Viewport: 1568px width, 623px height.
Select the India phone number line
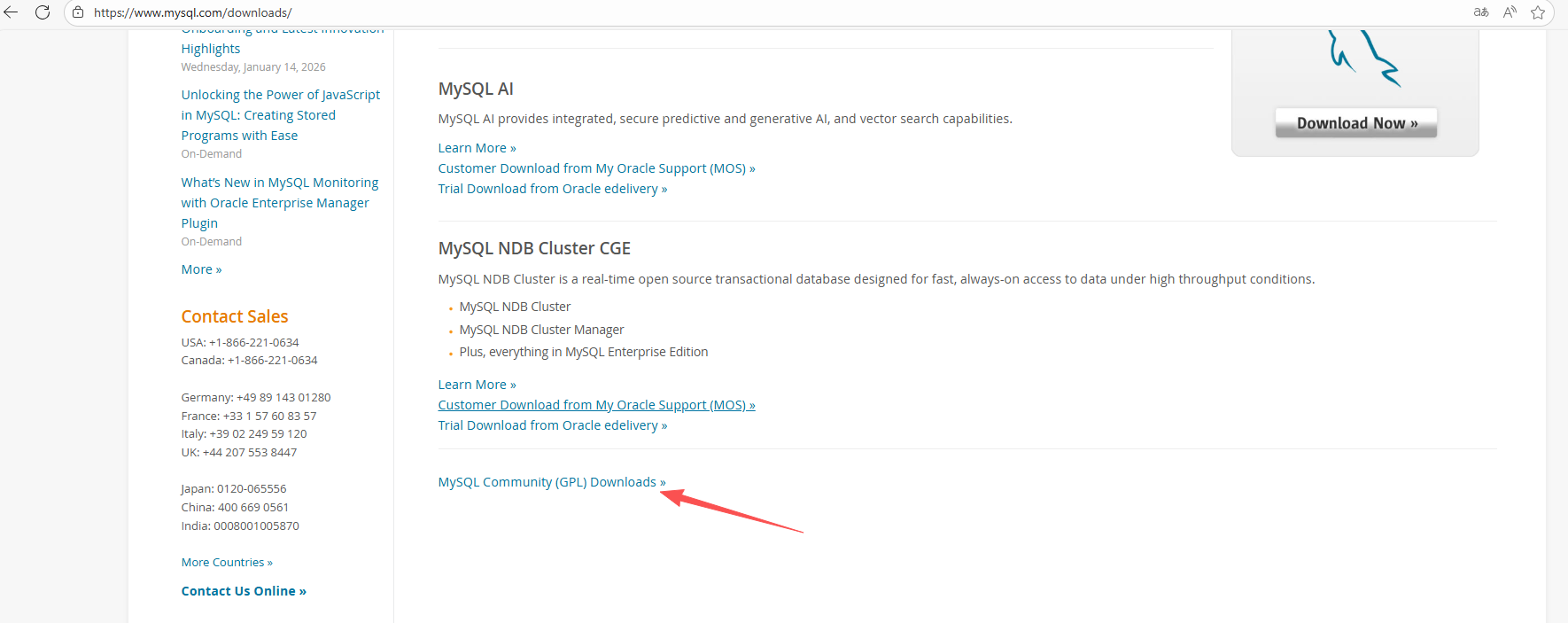(x=240, y=526)
